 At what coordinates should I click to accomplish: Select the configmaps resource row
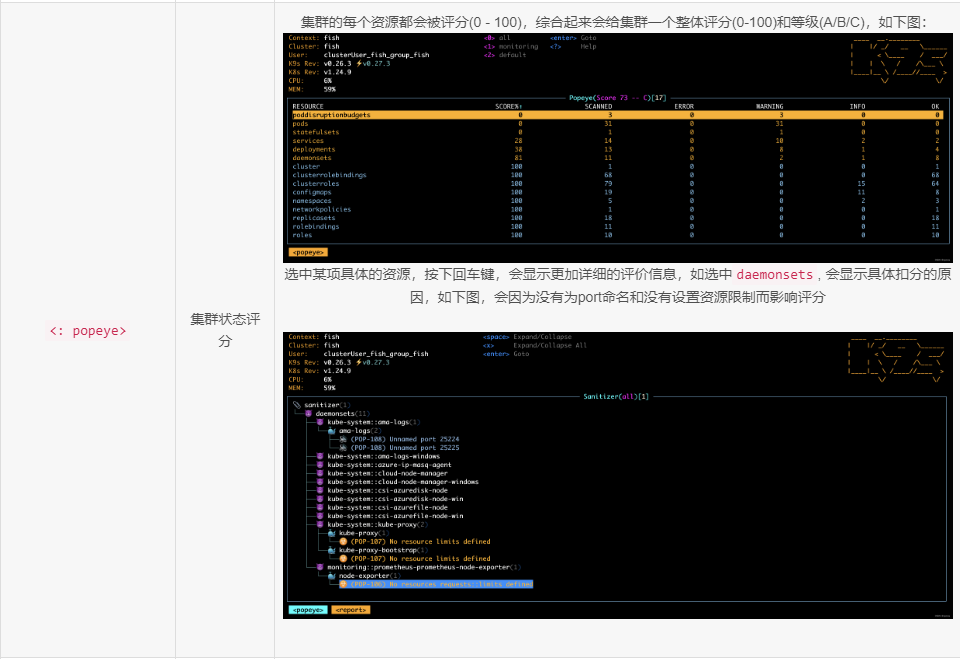point(617,192)
